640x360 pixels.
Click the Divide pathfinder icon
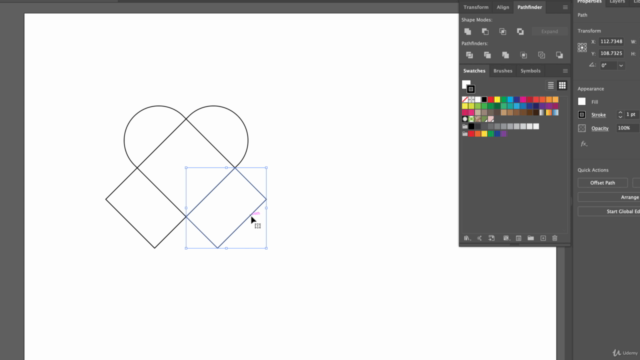pos(469,55)
